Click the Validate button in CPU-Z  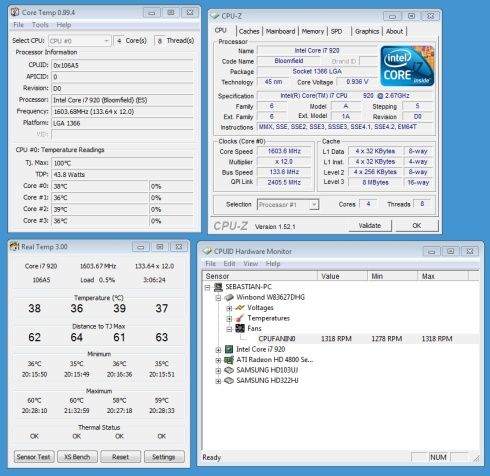(370, 226)
